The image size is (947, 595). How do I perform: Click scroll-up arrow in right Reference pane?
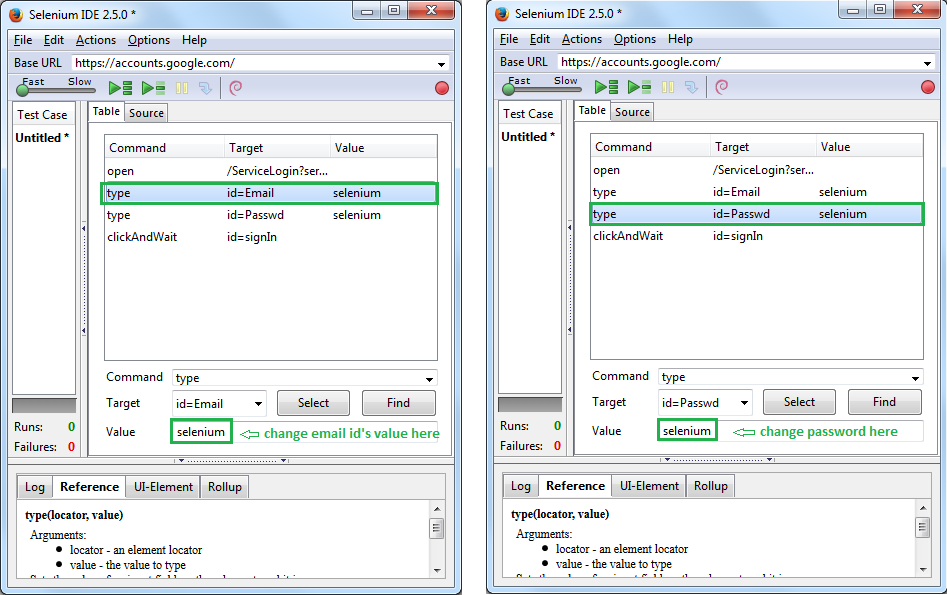pos(923,507)
